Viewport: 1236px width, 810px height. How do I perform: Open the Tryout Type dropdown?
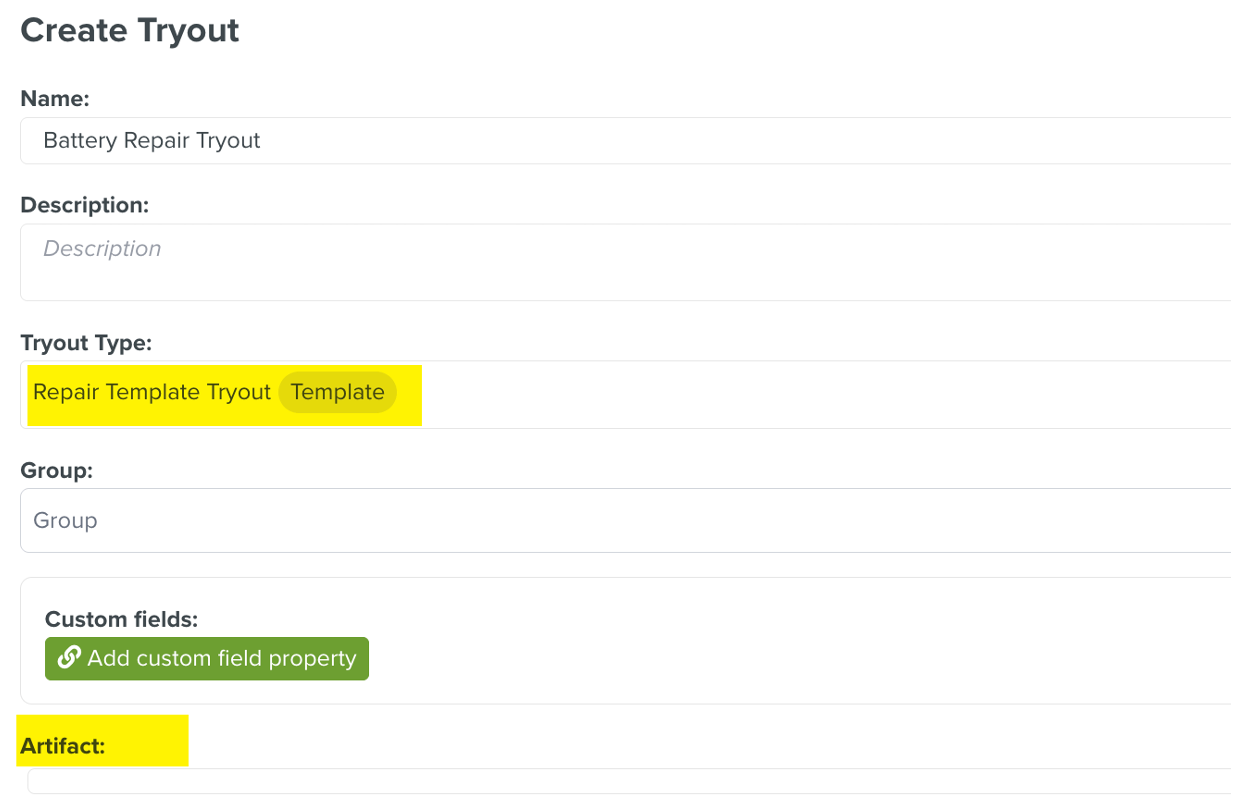tap(800, 394)
